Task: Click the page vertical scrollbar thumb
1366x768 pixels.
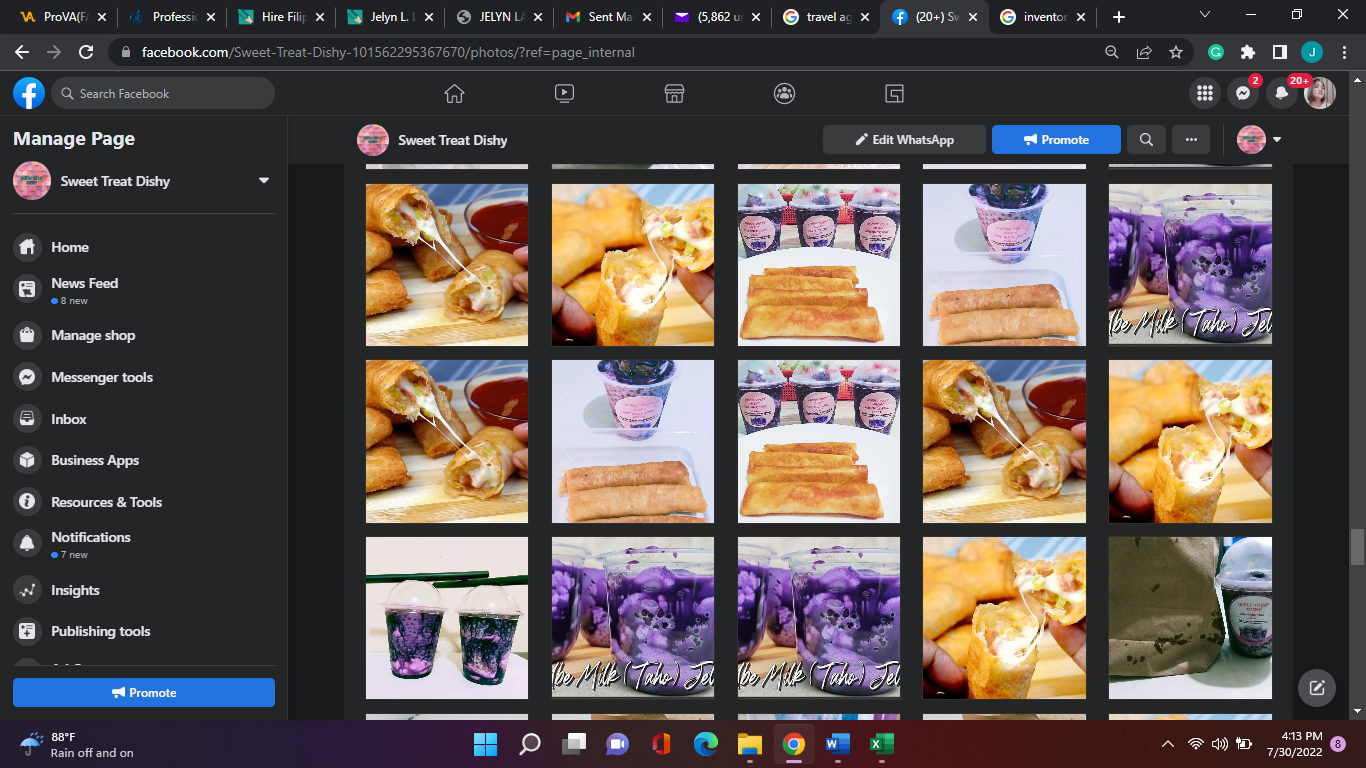Action: click(1357, 547)
